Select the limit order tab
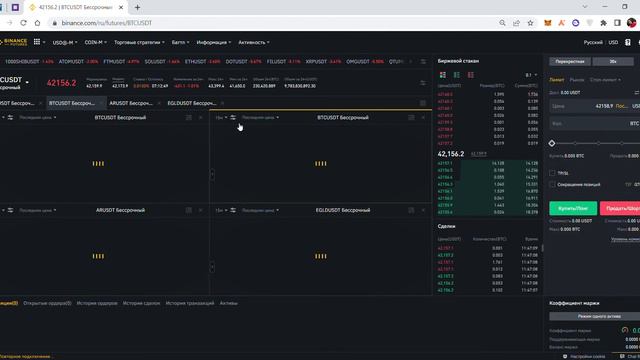 (557, 80)
